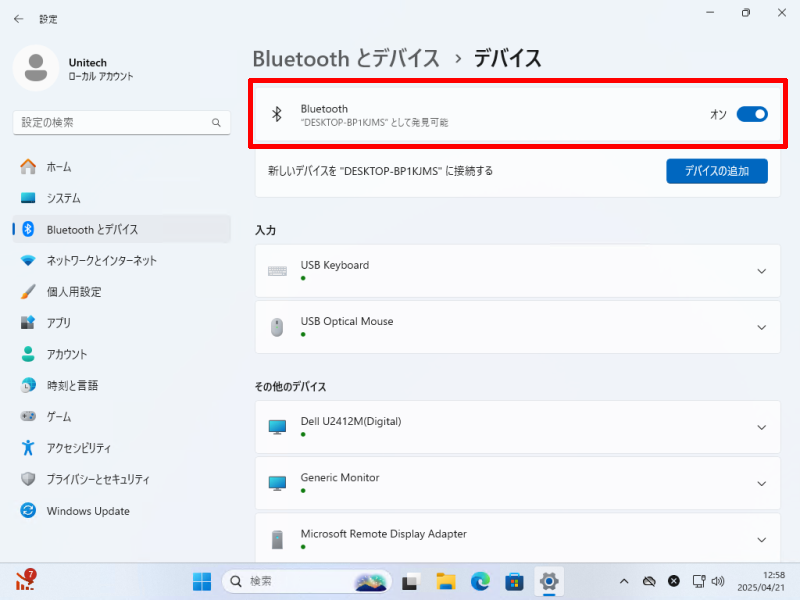Minimize the Settings window

coord(710,13)
